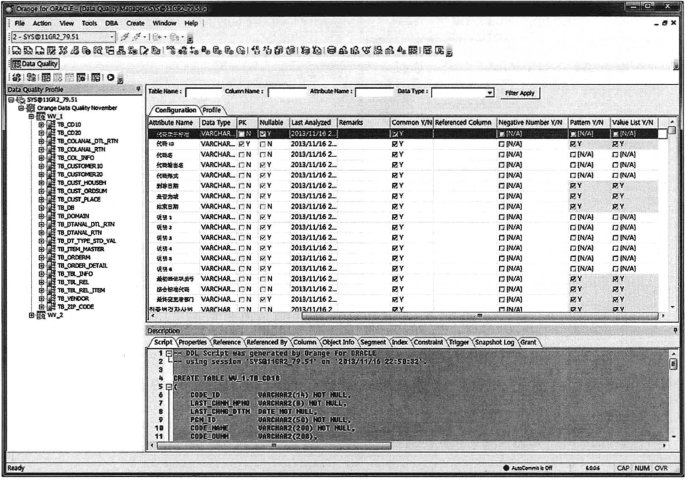Click the Attribute Name filter input
The height and width of the screenshot is (480, 691).
(374, 93)
